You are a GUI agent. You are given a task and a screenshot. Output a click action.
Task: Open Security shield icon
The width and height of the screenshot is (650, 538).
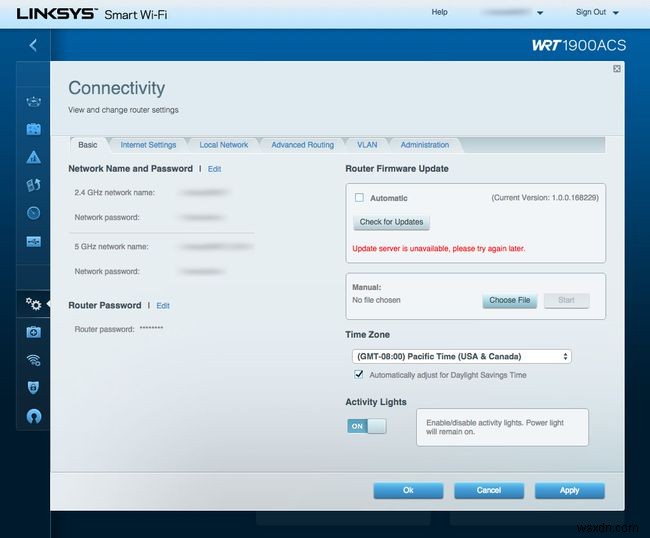point(34,388)
